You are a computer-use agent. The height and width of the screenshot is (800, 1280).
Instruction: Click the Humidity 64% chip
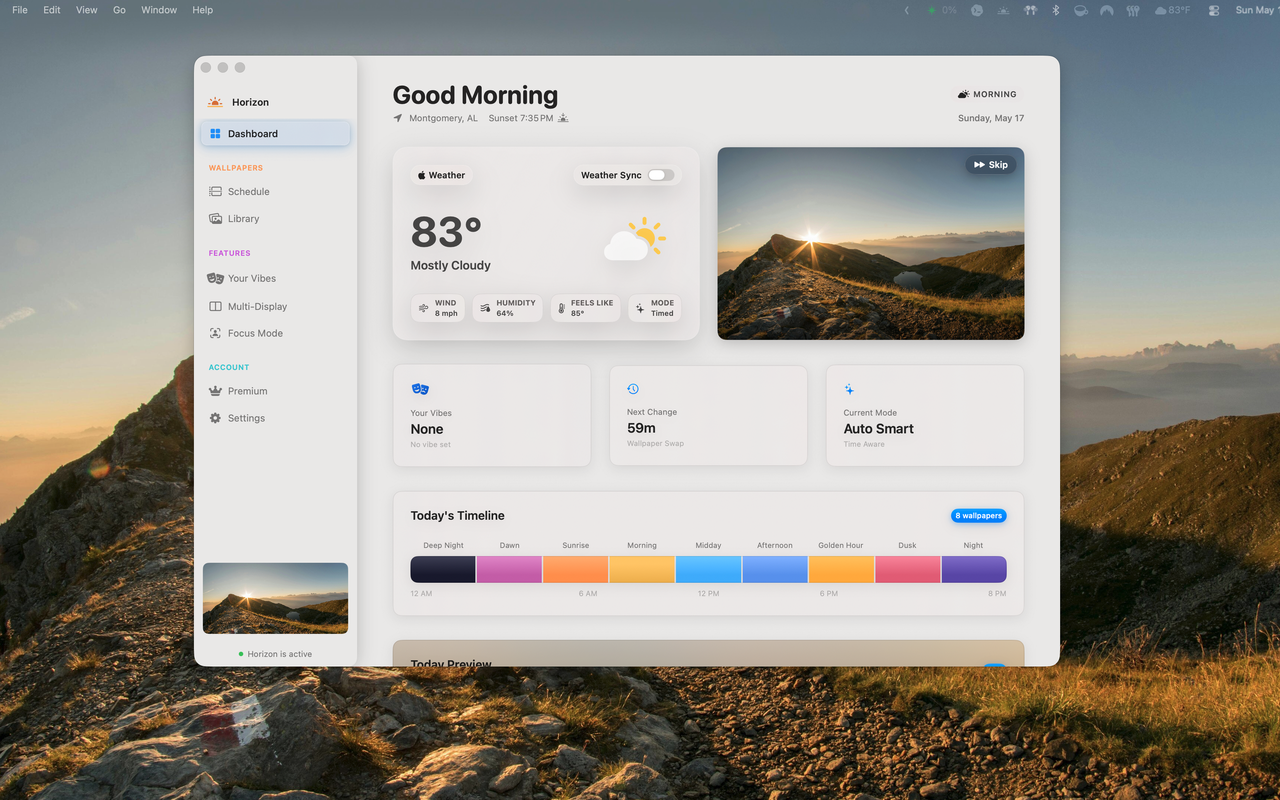tap(507, 308)
